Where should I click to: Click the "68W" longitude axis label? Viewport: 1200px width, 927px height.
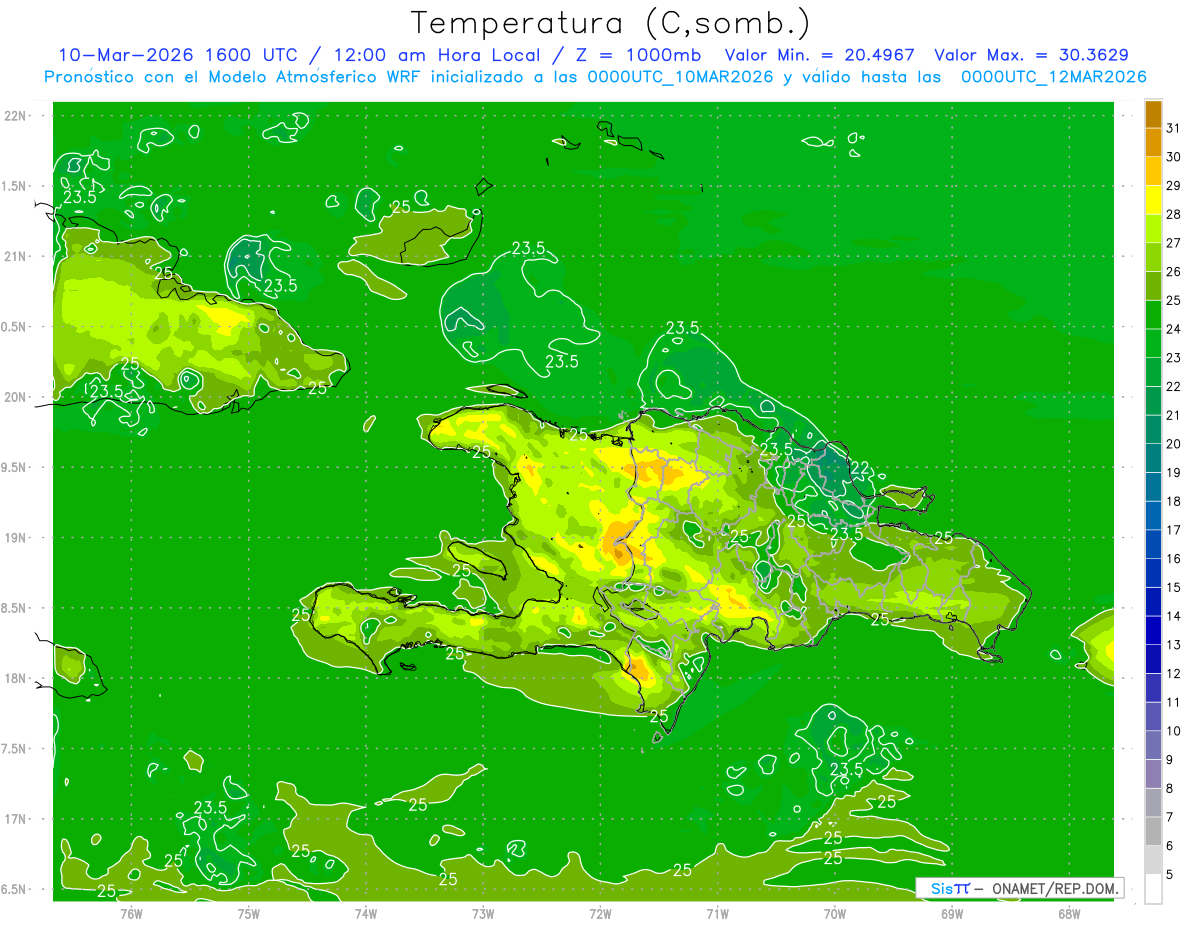click(x=1069, y=913)
